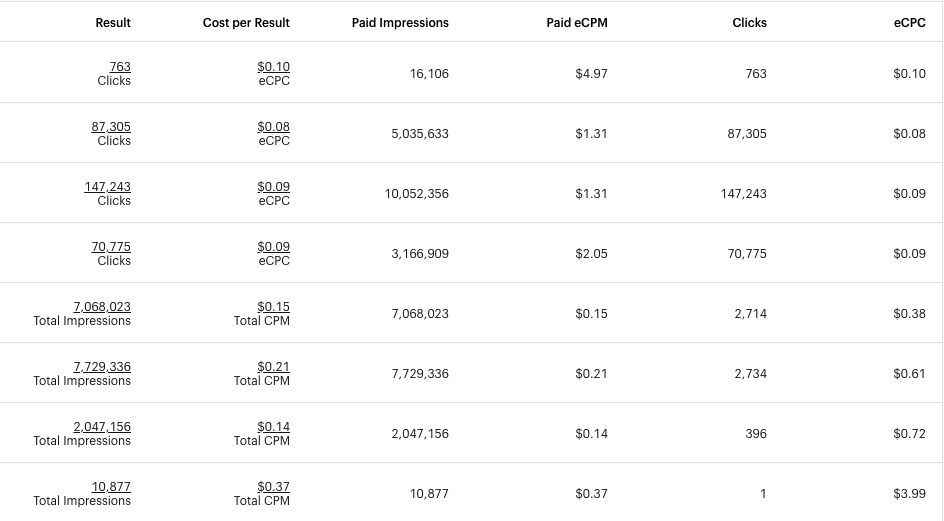Sort by the Result column header

point(113,23)
